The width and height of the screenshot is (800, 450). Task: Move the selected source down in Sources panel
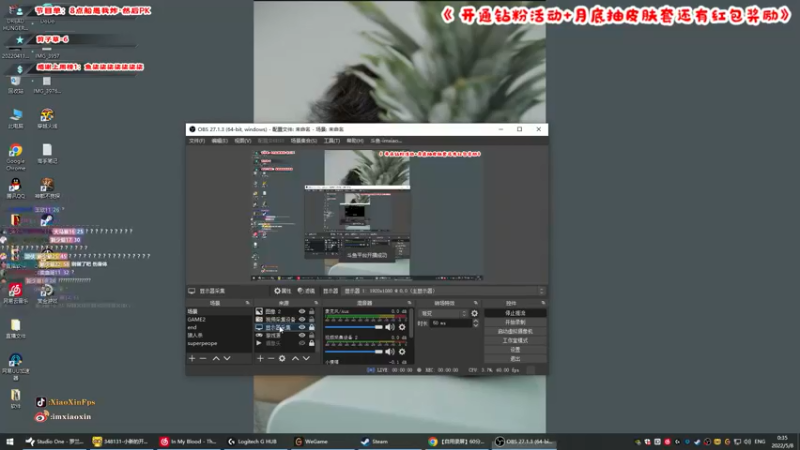coord(306,359)
